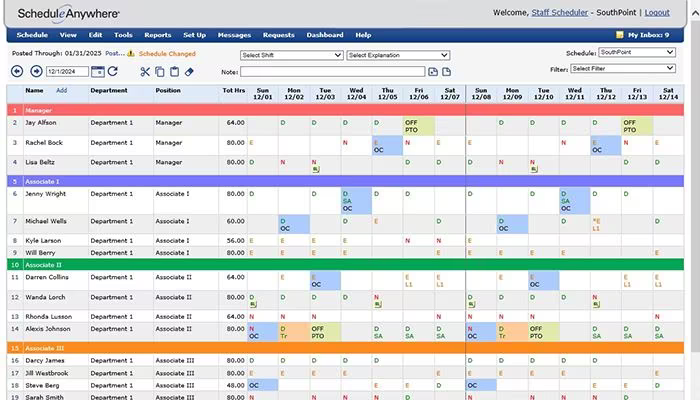Viewport: 700px width, 400px height.
Task: Click the Post... link
Action: [115, 53]
